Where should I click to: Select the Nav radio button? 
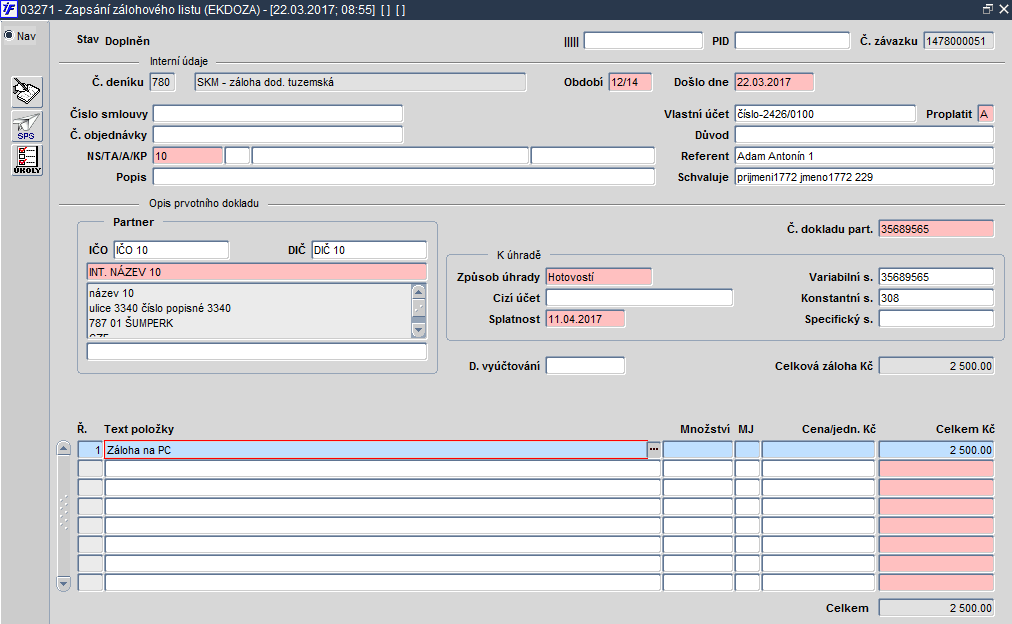[x=8, y=35]
